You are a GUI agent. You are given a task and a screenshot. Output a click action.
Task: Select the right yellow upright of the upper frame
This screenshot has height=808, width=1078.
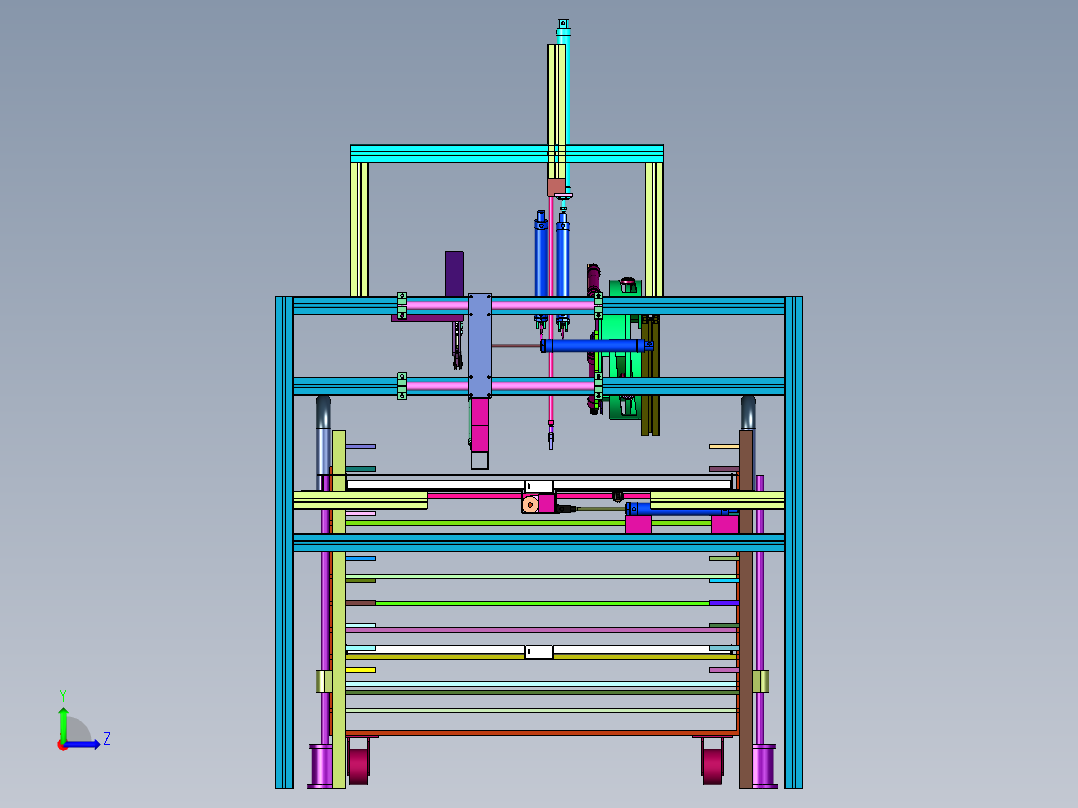654,230
